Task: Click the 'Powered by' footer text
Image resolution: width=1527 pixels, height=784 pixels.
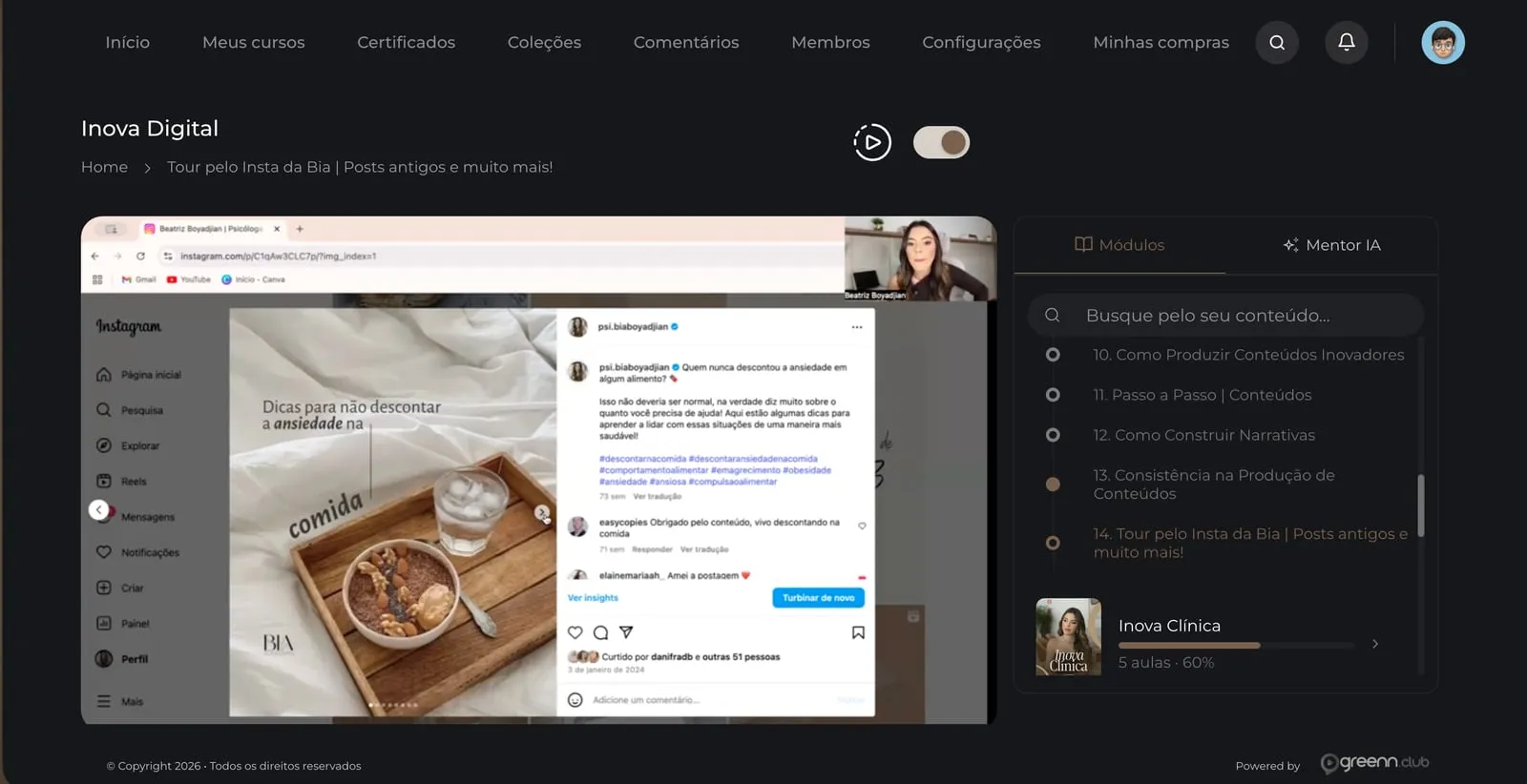Action: pos(1267,766)
